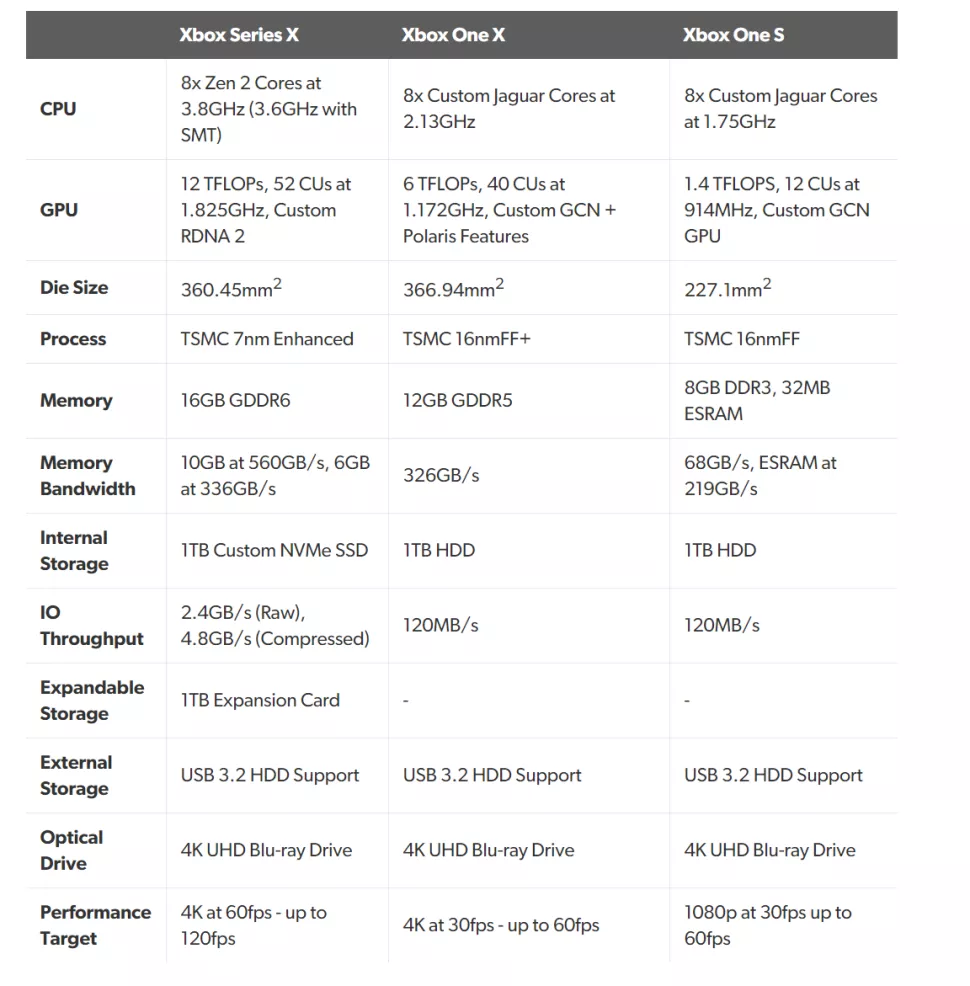The width and height of the screenshot is (970, 986).
Task: Click the Xbox One X column header
Action: click(x=453, y=35)
